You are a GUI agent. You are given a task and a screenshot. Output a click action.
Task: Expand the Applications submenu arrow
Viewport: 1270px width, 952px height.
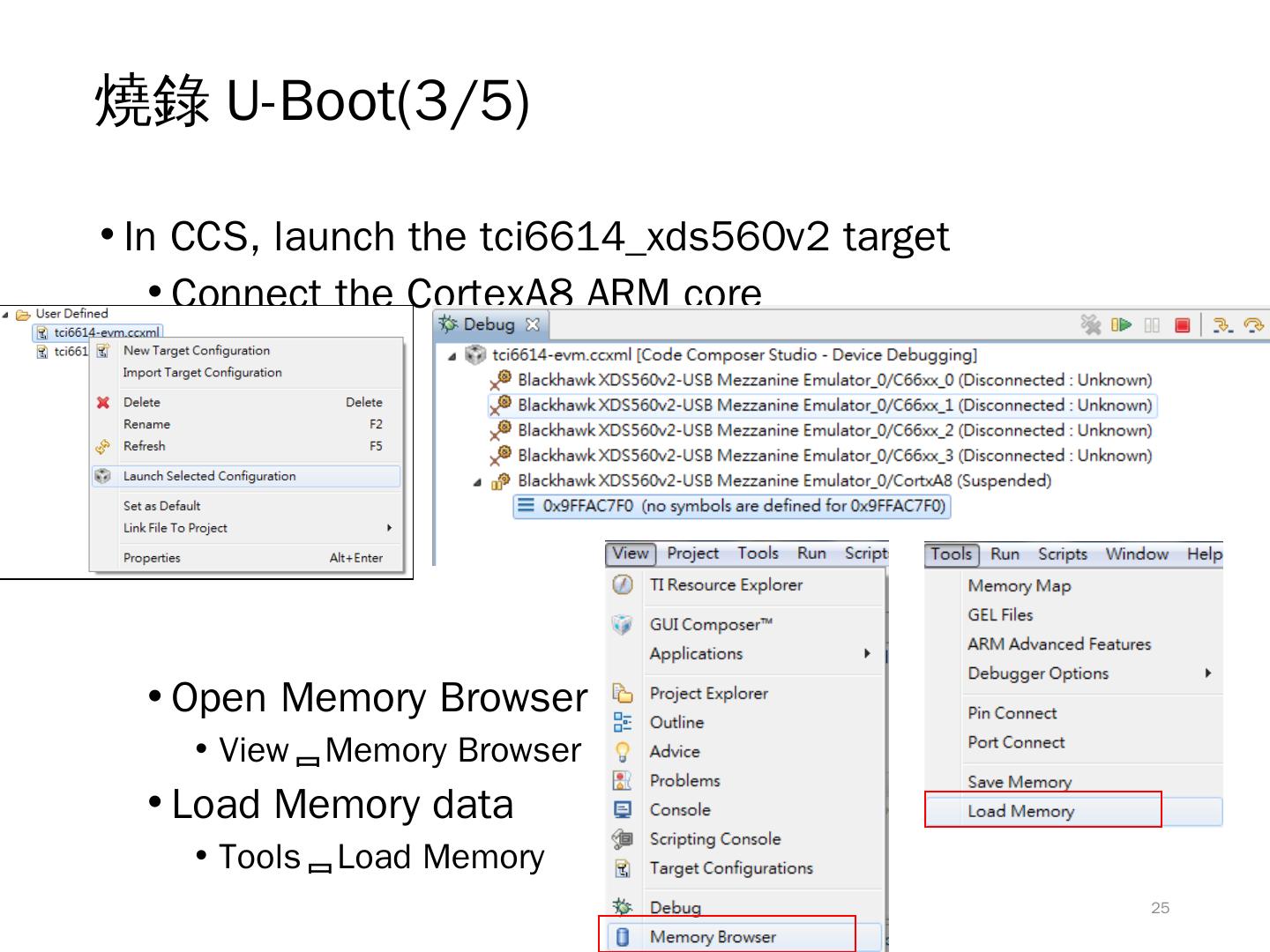867,653
